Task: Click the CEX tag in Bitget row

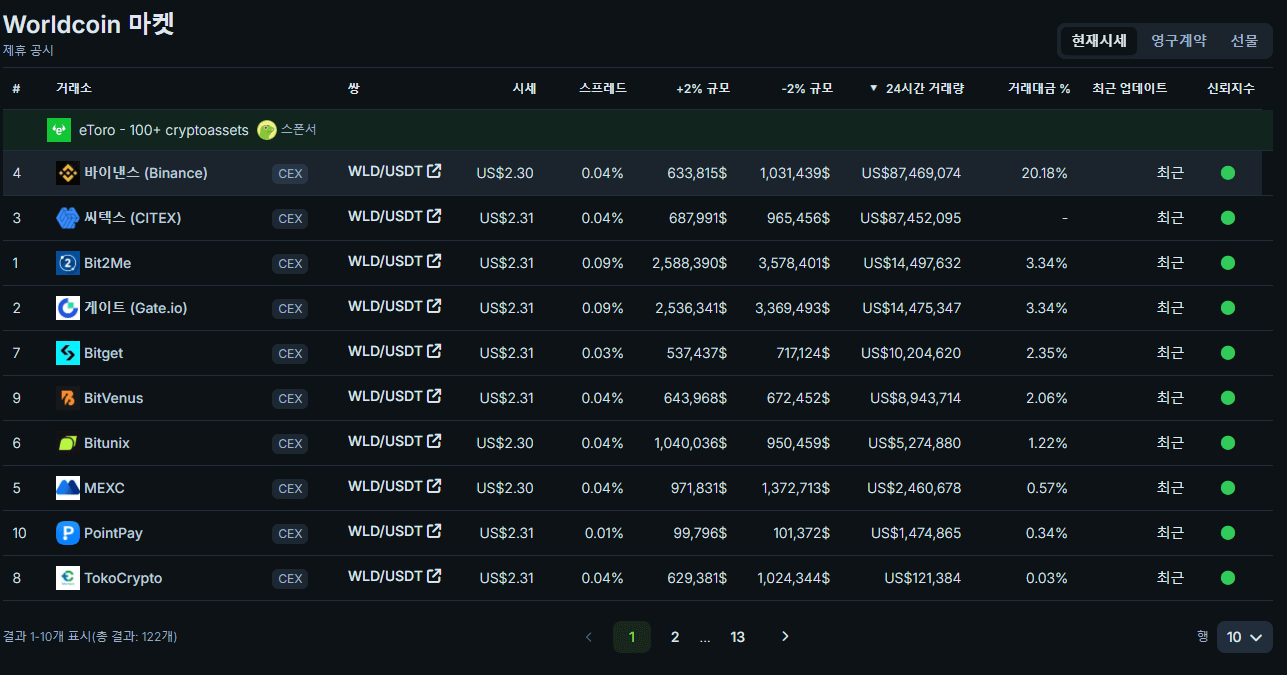Action: click(290, 354)
